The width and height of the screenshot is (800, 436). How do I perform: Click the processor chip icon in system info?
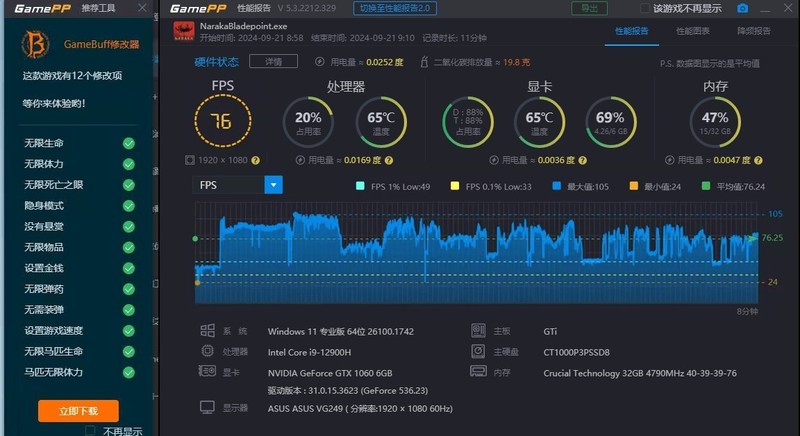pos(207,351)
